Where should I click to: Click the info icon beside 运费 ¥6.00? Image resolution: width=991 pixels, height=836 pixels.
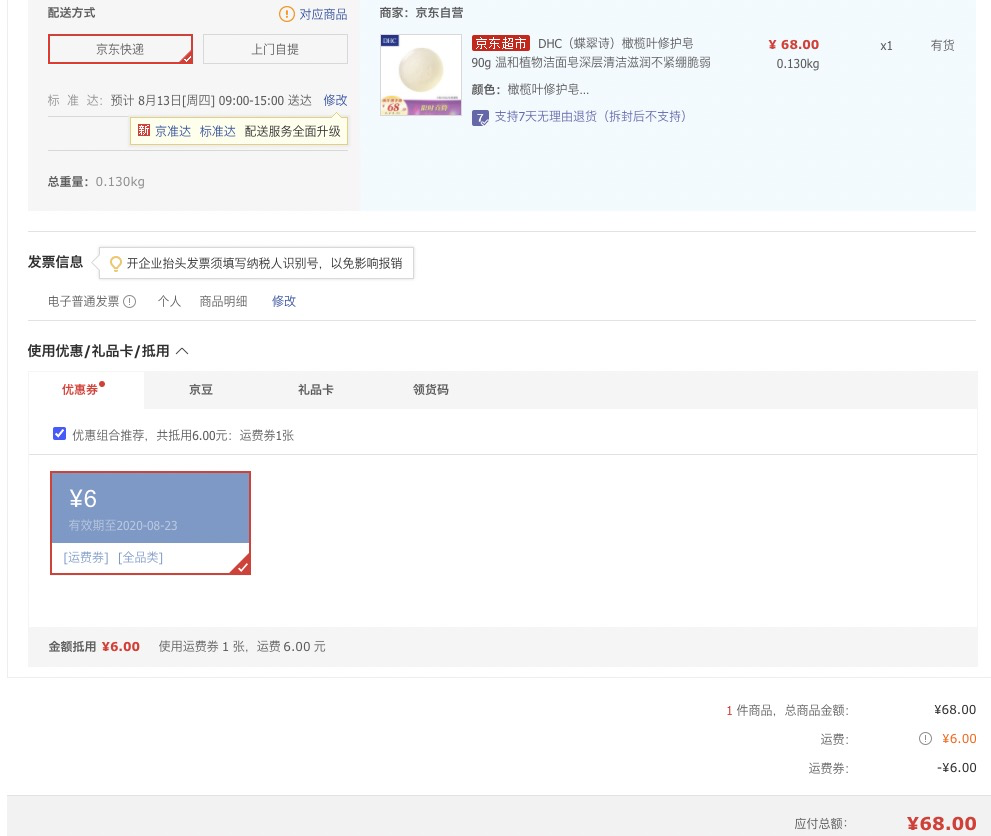click(x=925, y=739)
